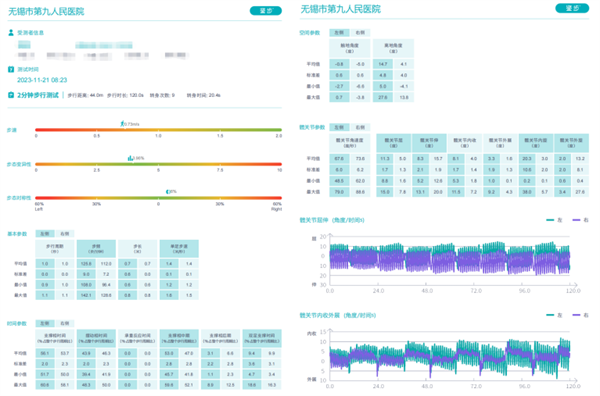Click the 2分钟步行测试 heading
This screenshot has width=600, height=396.
pyautogui.click(x=38, y=95)
